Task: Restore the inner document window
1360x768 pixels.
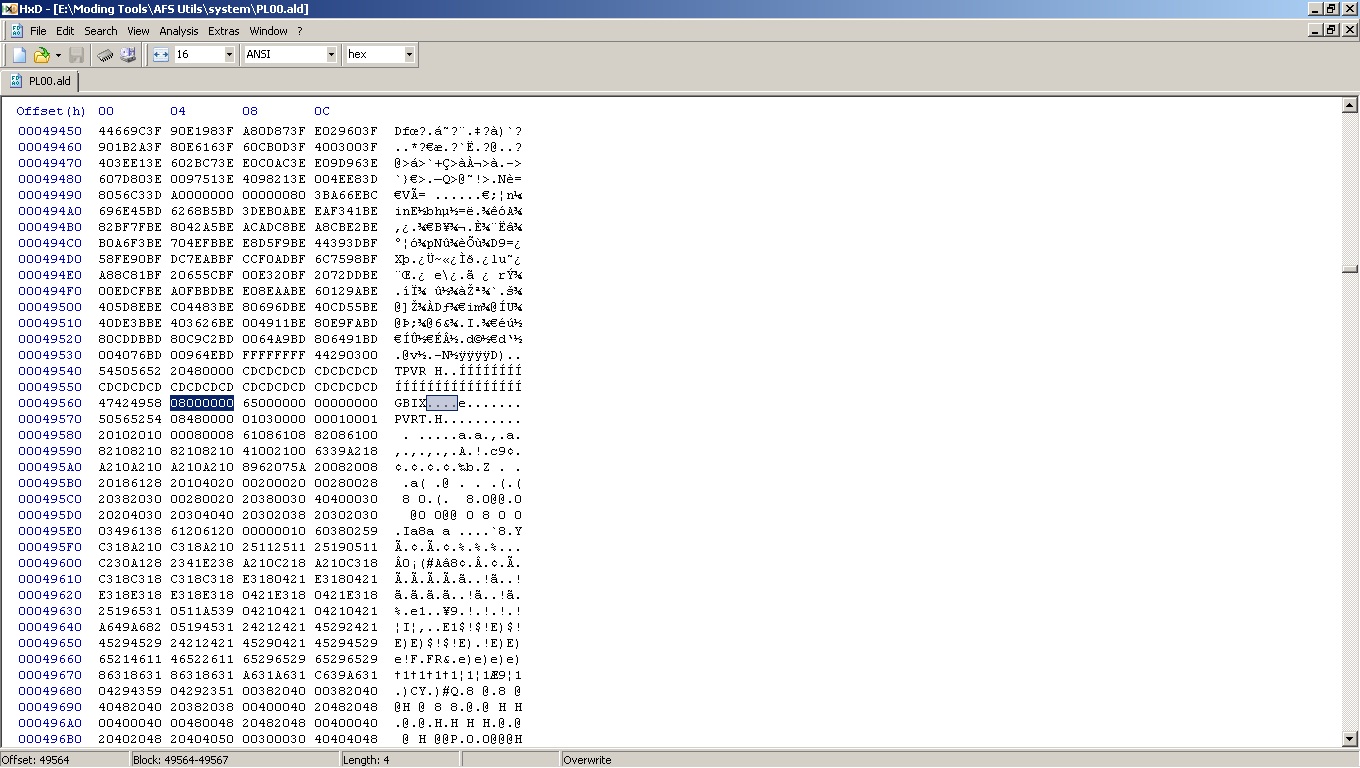Action: pyautogui.click(x=1332, y=30)
